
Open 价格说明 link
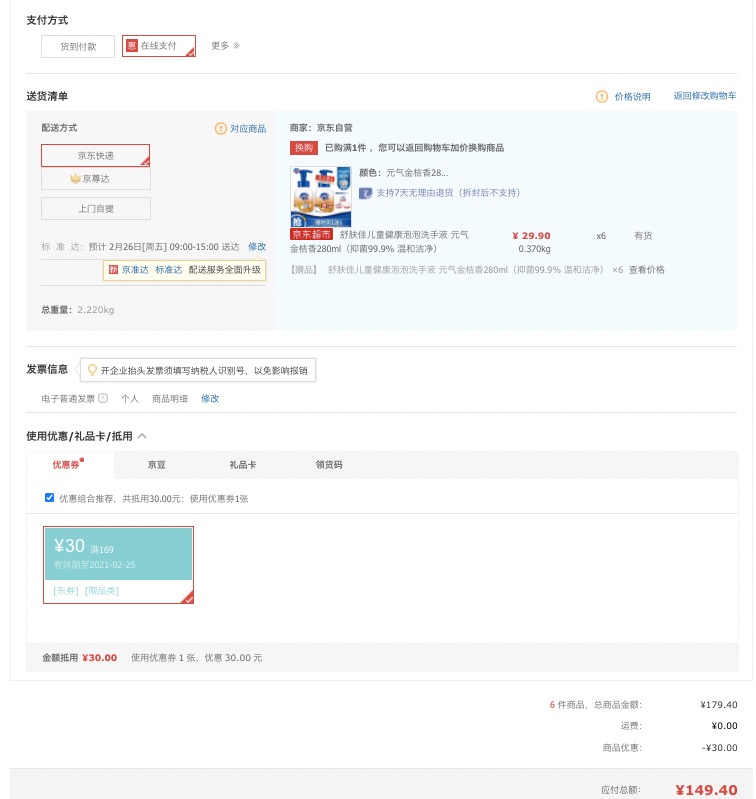[x=632, y=96]
